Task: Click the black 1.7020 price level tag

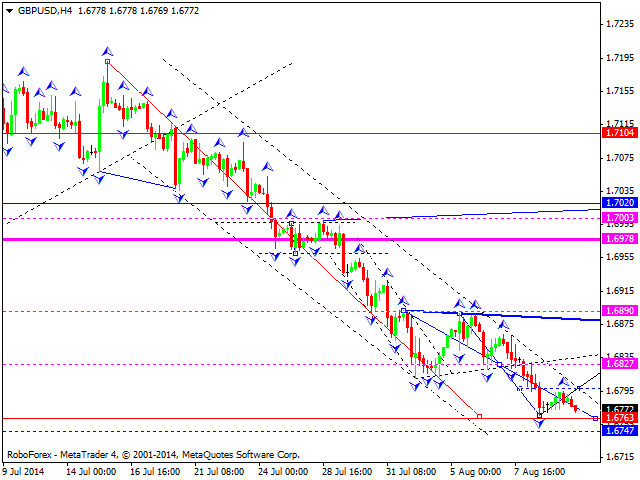Action: click(619, 203)
